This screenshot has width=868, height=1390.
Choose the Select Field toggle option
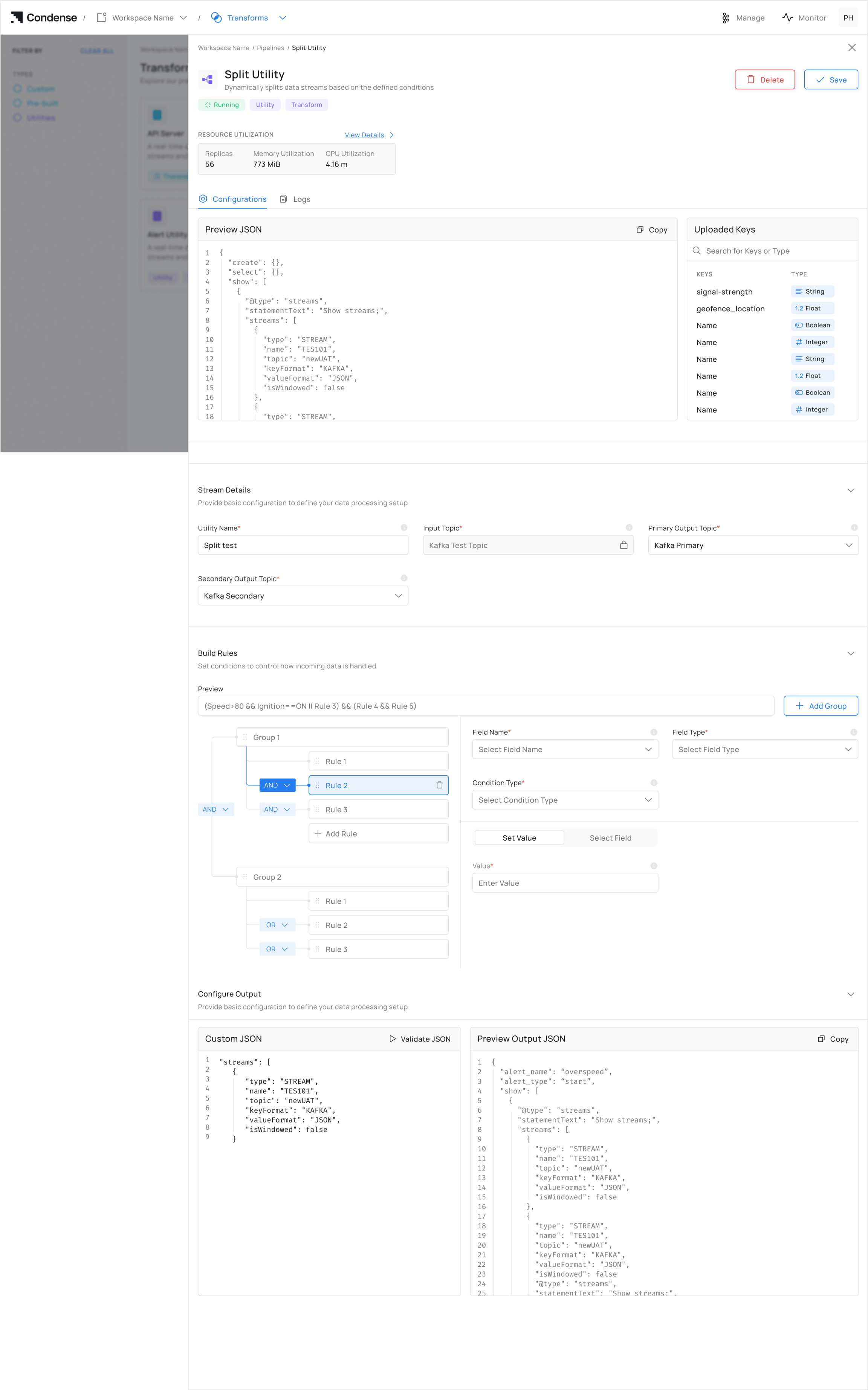(x=610, y=838)
